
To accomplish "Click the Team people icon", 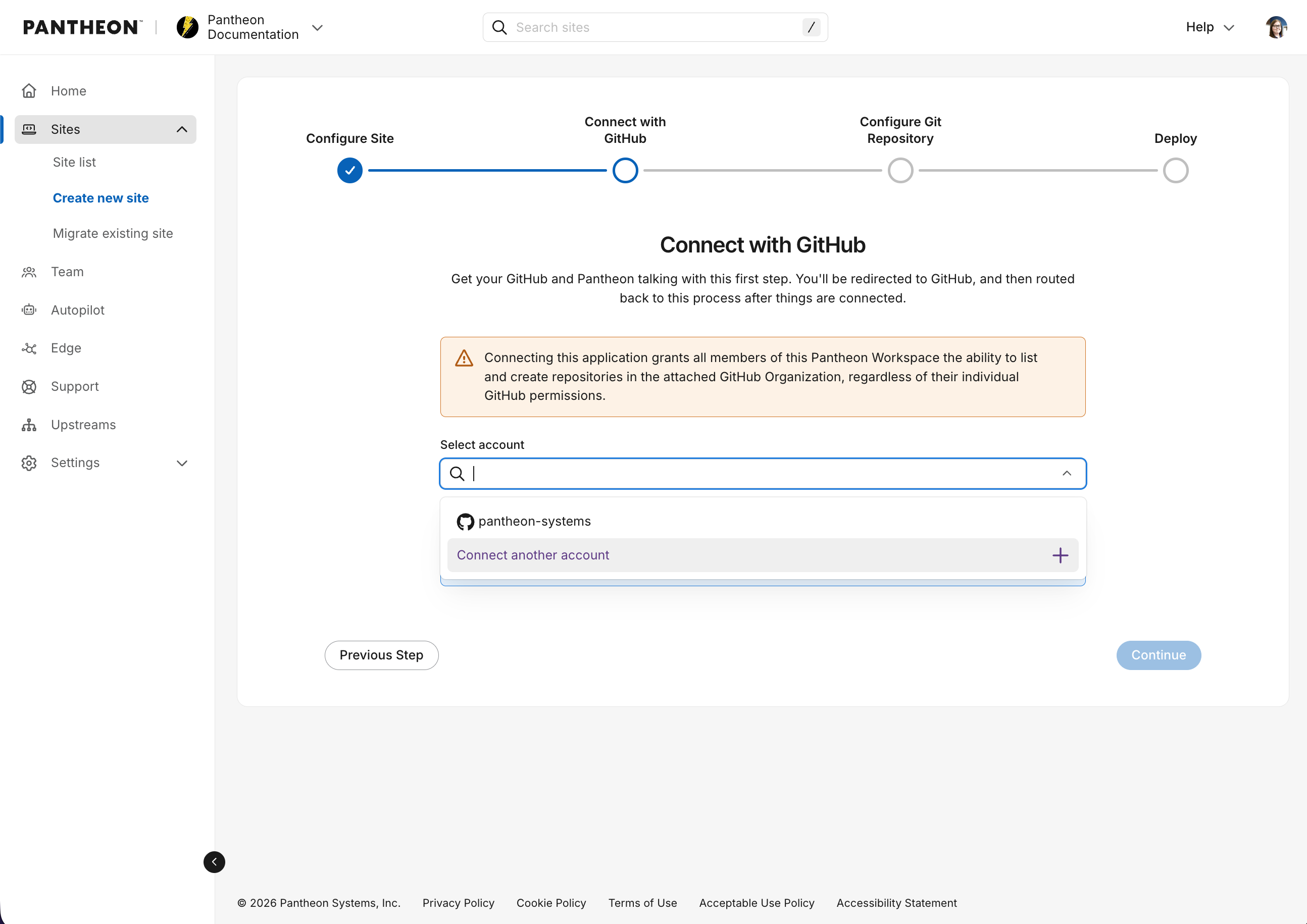I will [29, 272].
